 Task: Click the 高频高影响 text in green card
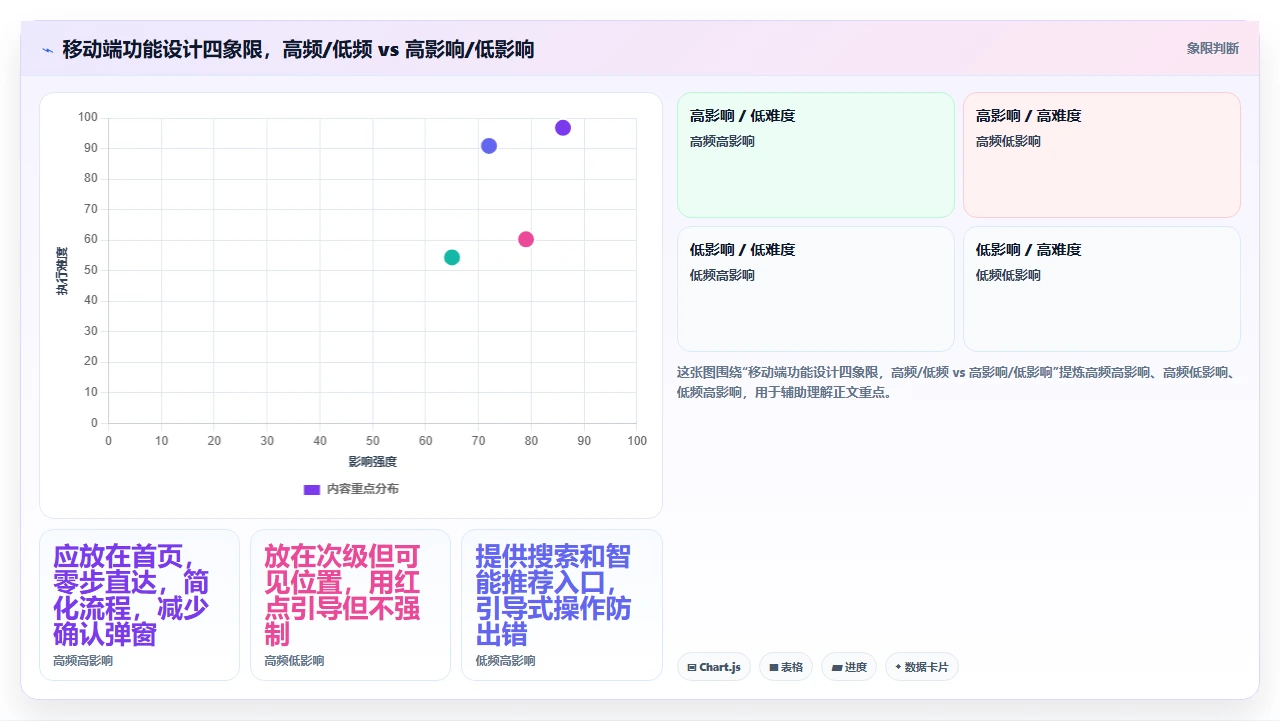[x=722, y=141]
